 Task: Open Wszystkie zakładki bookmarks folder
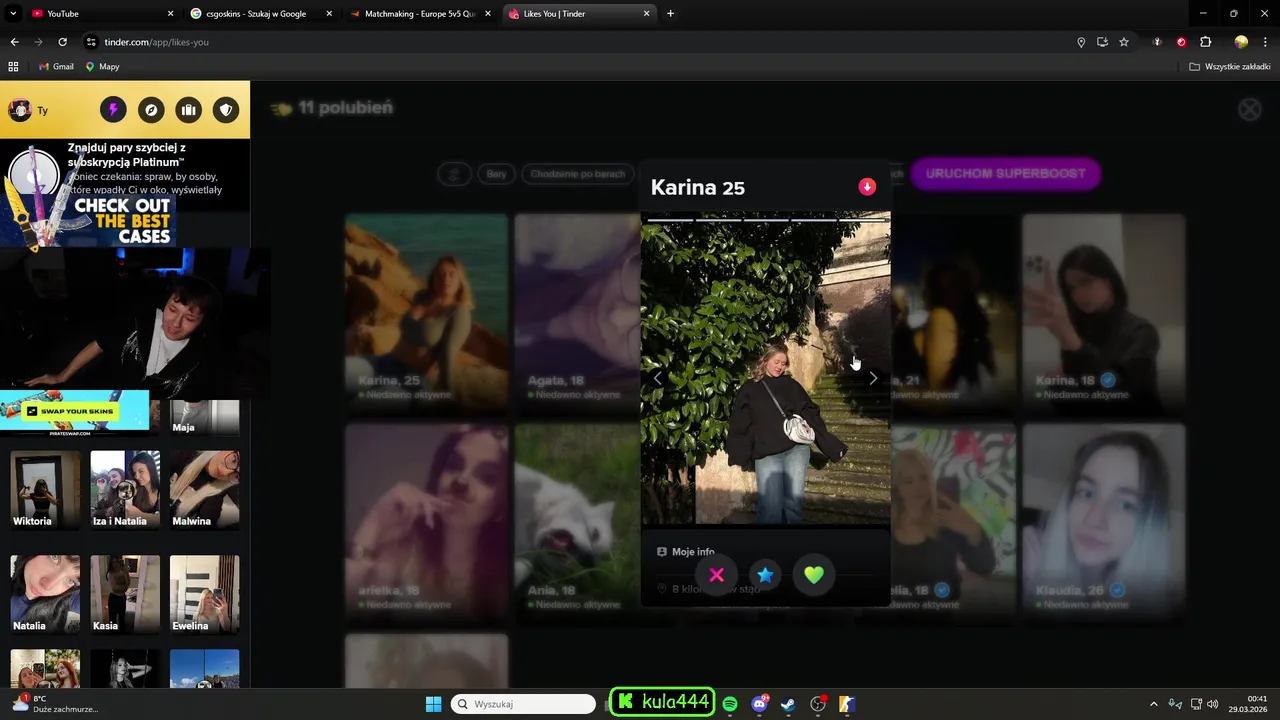point(1230,66)
